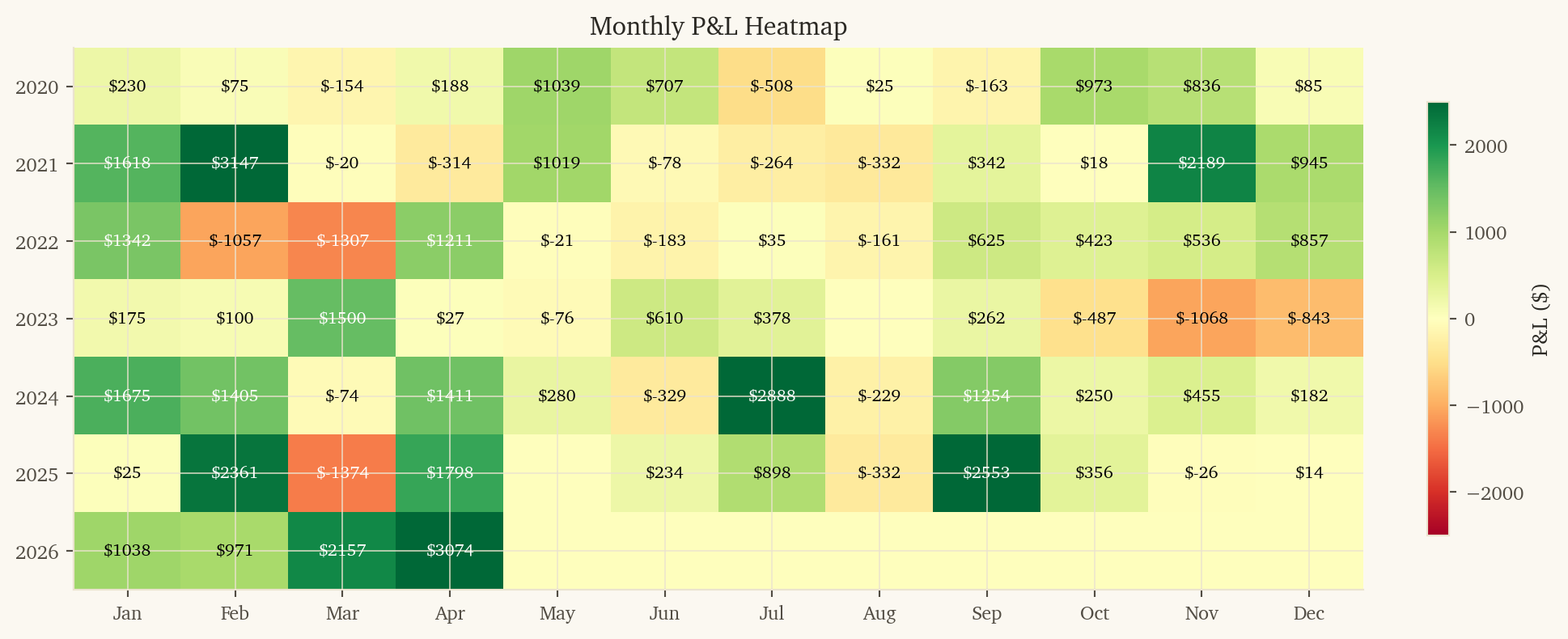Select the May 2020 cell showing $1039

coord(557,86)
